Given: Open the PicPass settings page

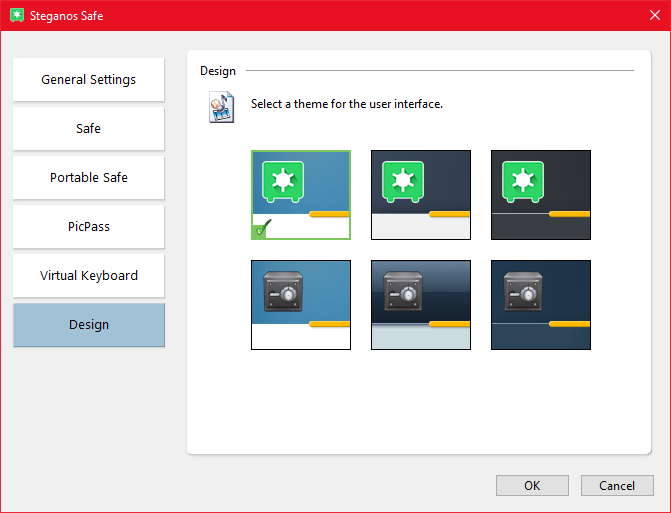Looking at the screenshot, I should coord(89,227).
